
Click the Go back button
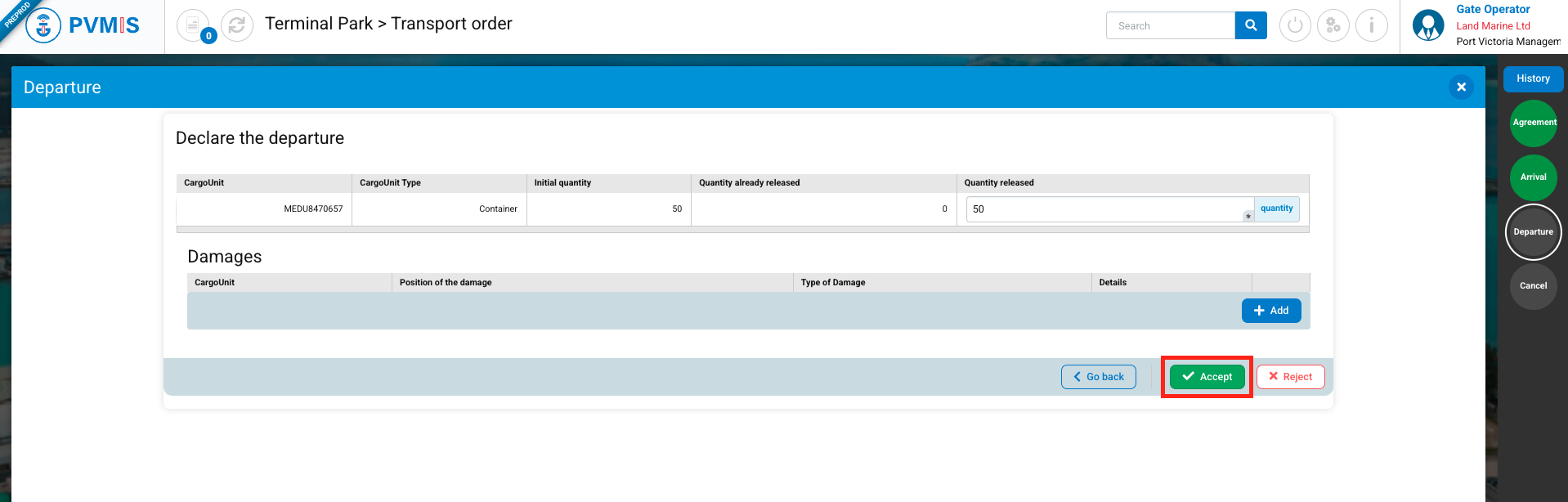[x=1098, y=377]
